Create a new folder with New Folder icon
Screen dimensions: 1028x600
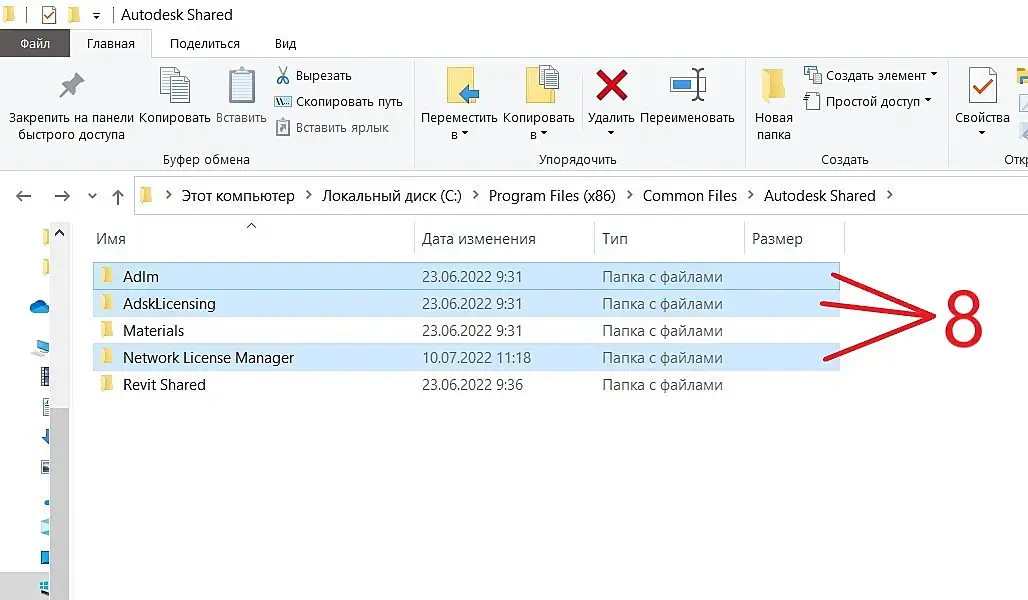[x=773, y=86]
